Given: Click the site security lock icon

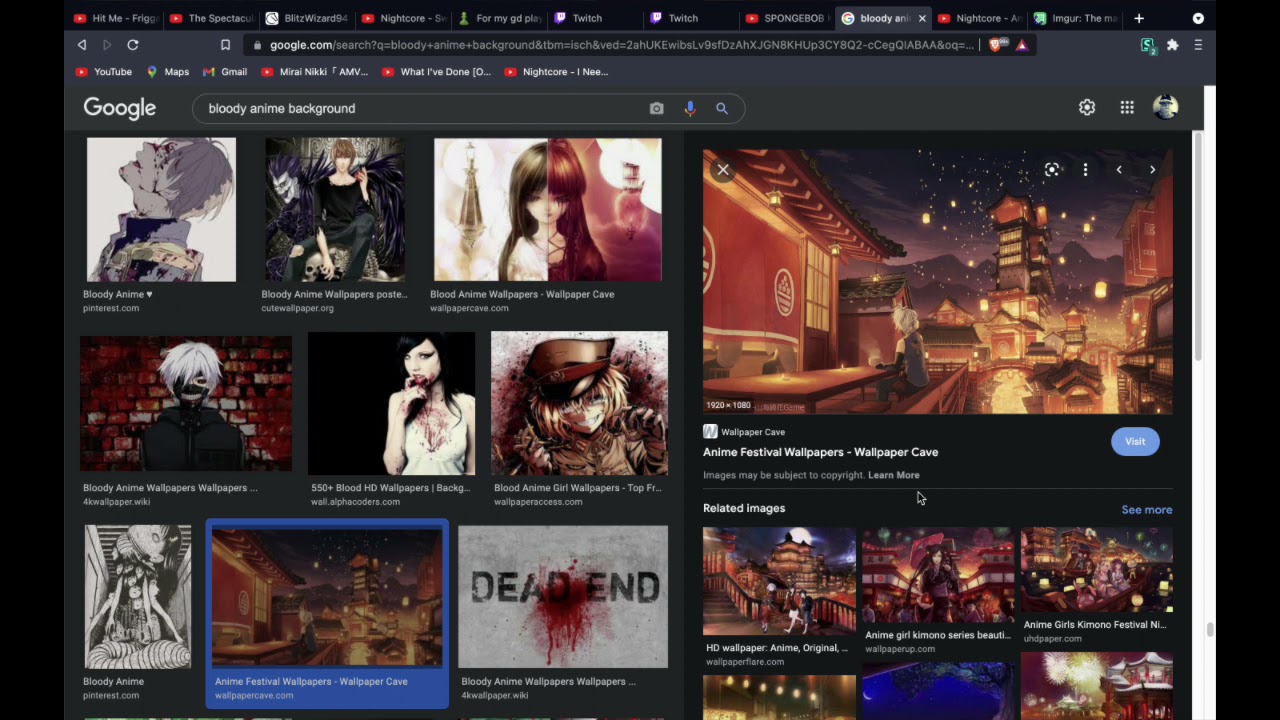Looking at the screenshot, I should click(x=258, y=45).
